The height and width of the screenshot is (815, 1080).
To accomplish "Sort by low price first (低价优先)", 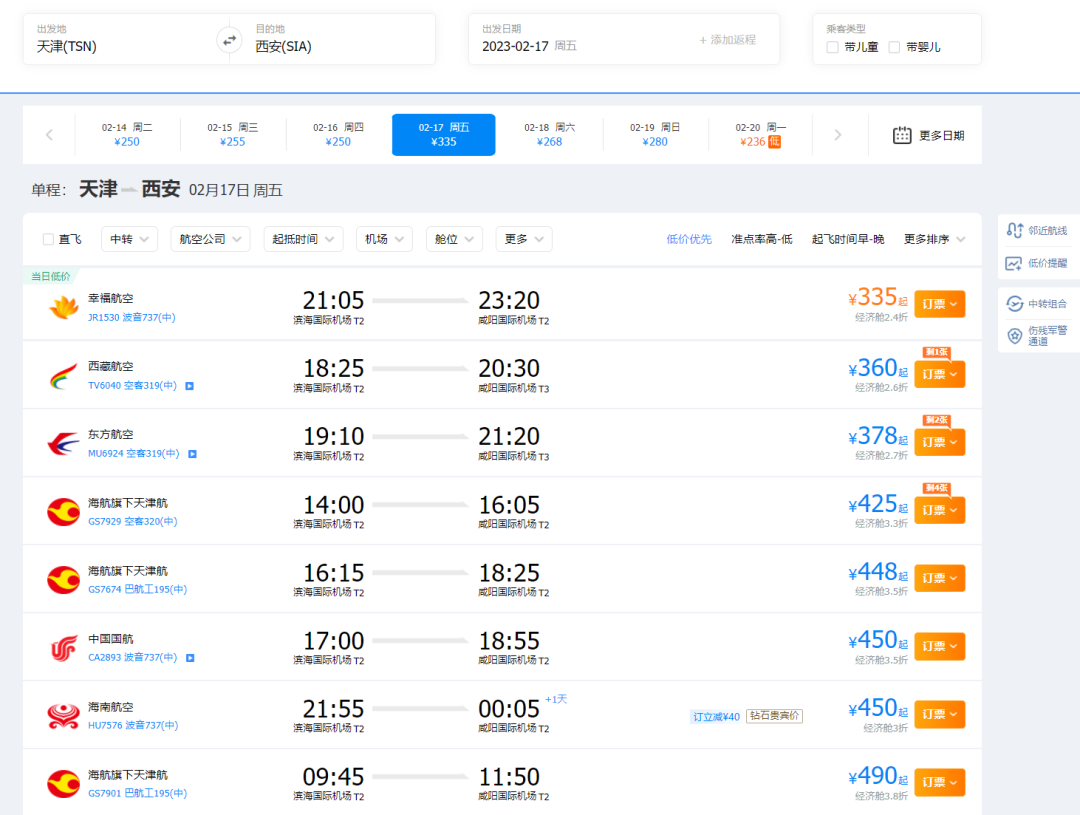I will (689, 239).
